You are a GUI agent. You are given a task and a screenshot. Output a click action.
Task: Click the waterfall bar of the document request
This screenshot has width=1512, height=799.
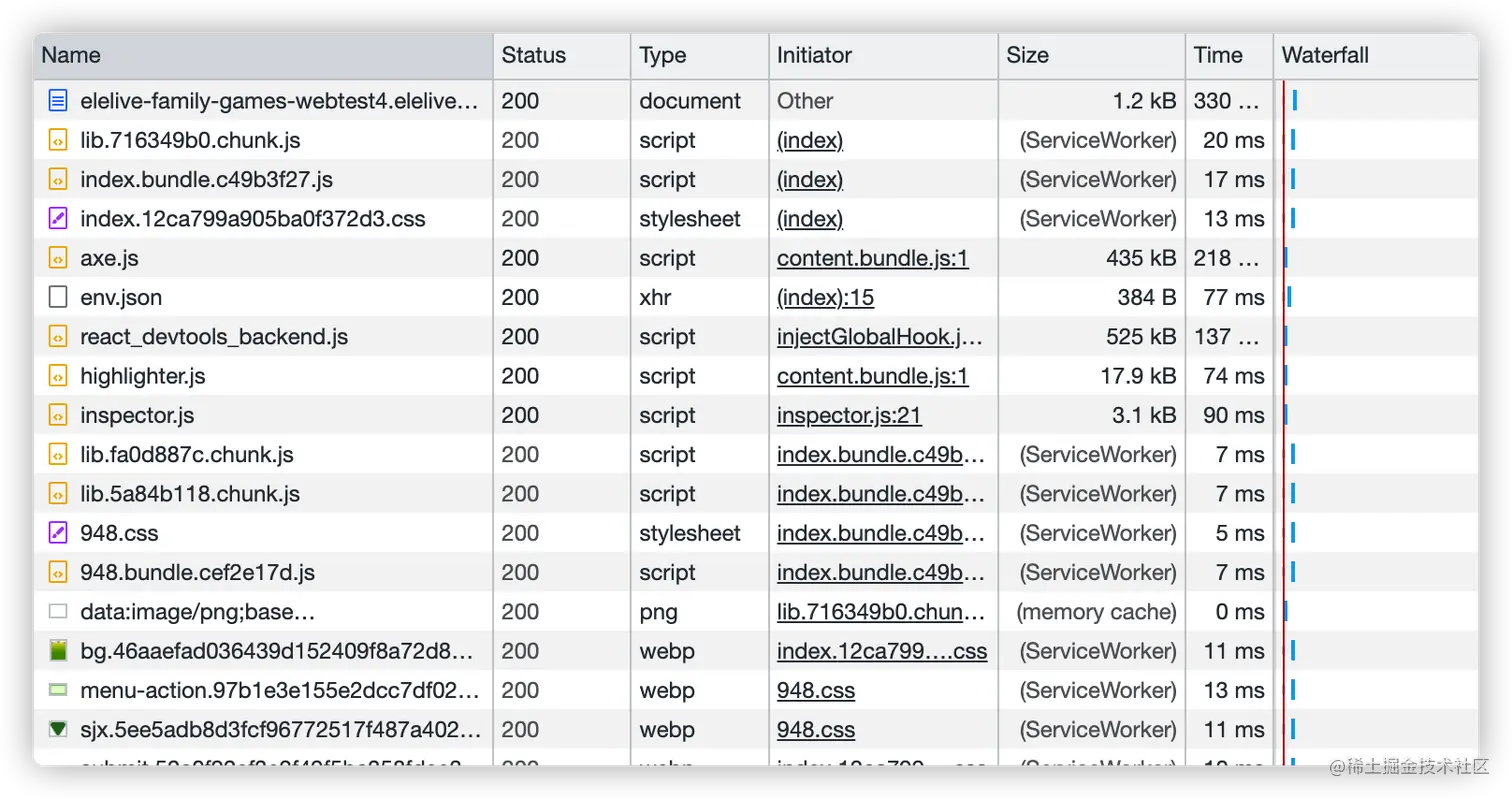coord(1295,101)
